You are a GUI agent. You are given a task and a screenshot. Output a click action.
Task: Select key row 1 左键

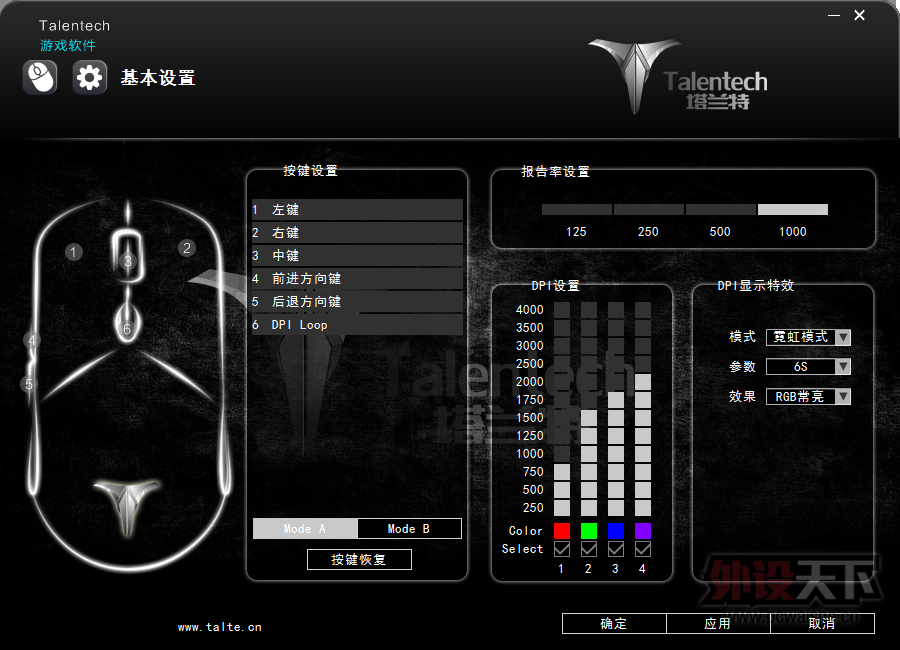[357, 210]
